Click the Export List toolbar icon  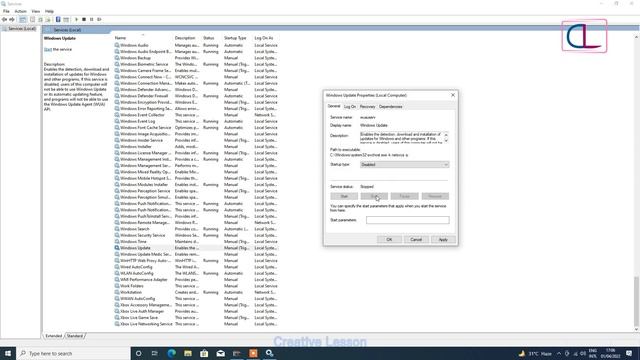tap(48, 19)
